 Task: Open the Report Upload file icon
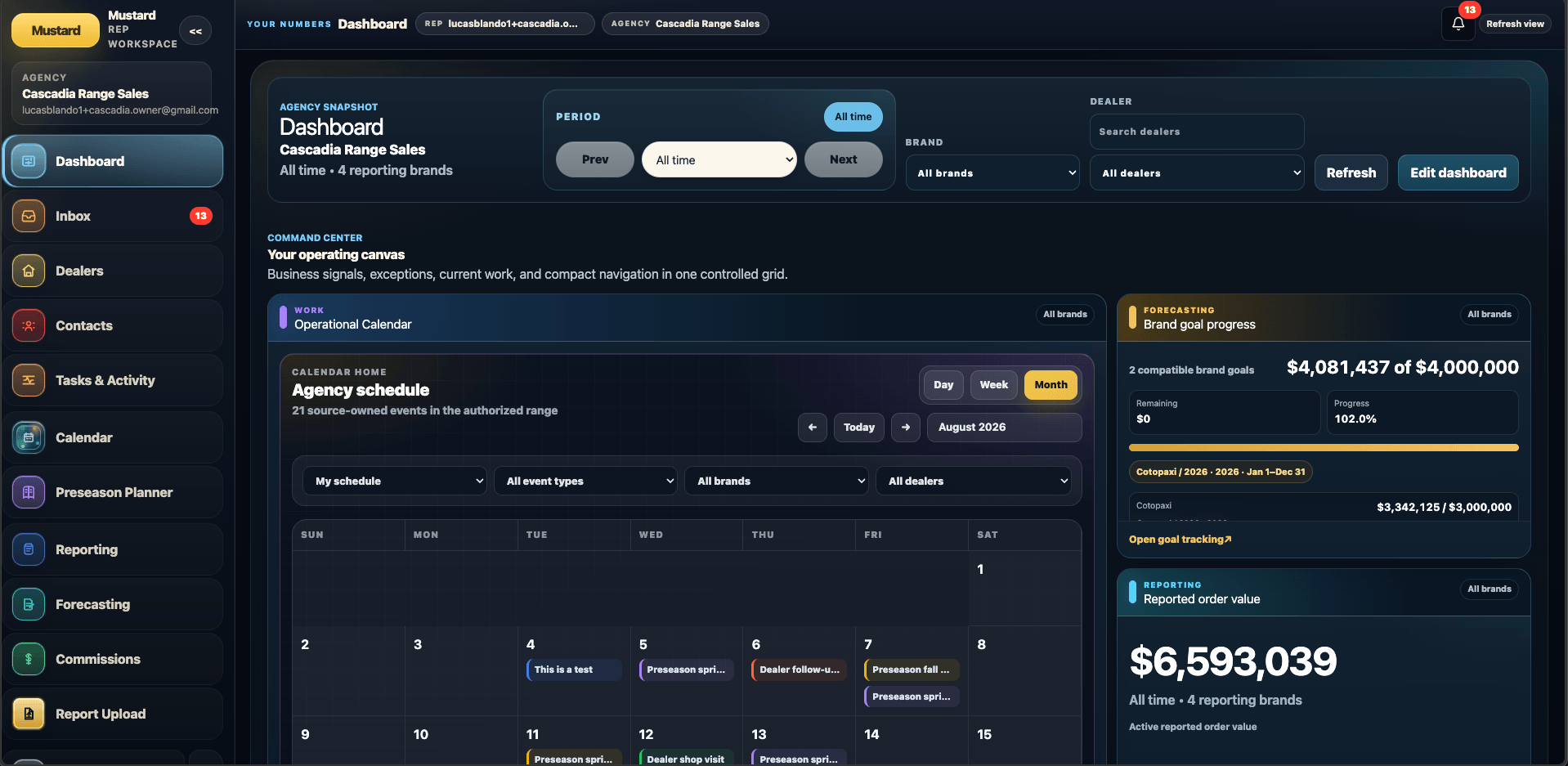29,714
